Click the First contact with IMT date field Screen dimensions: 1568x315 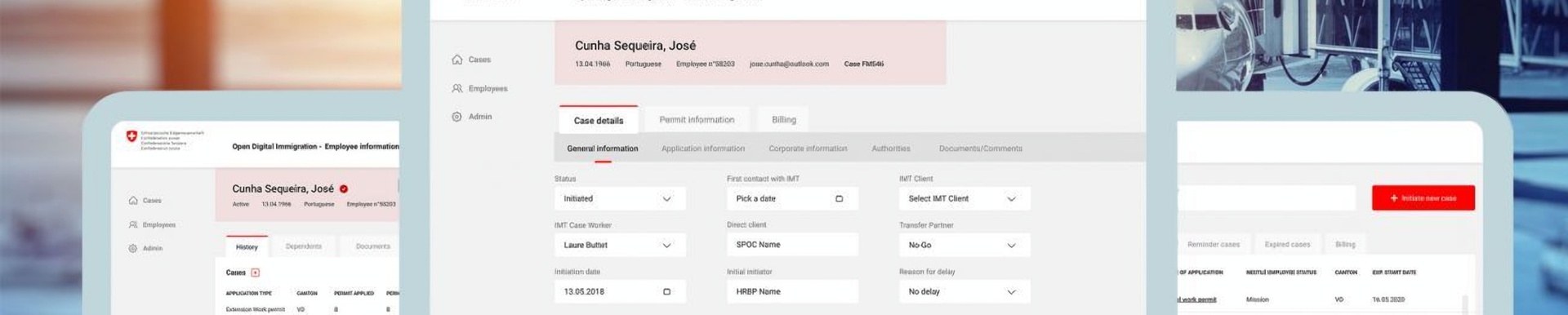(792, 198)
